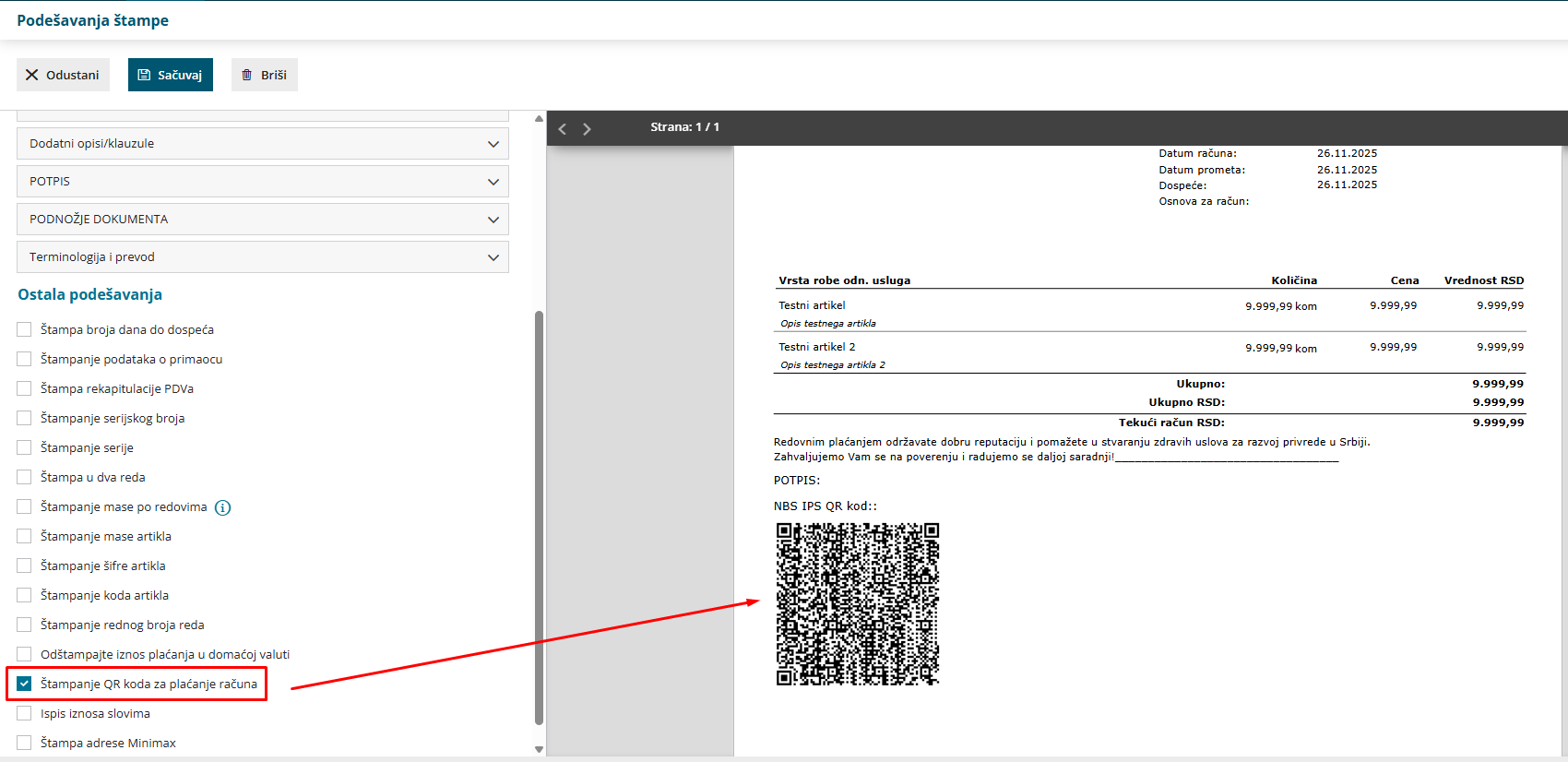The image size is (1568, 762).
Task: Expand the Terminologija i prevod section
Action: click(x=263, y=257)
